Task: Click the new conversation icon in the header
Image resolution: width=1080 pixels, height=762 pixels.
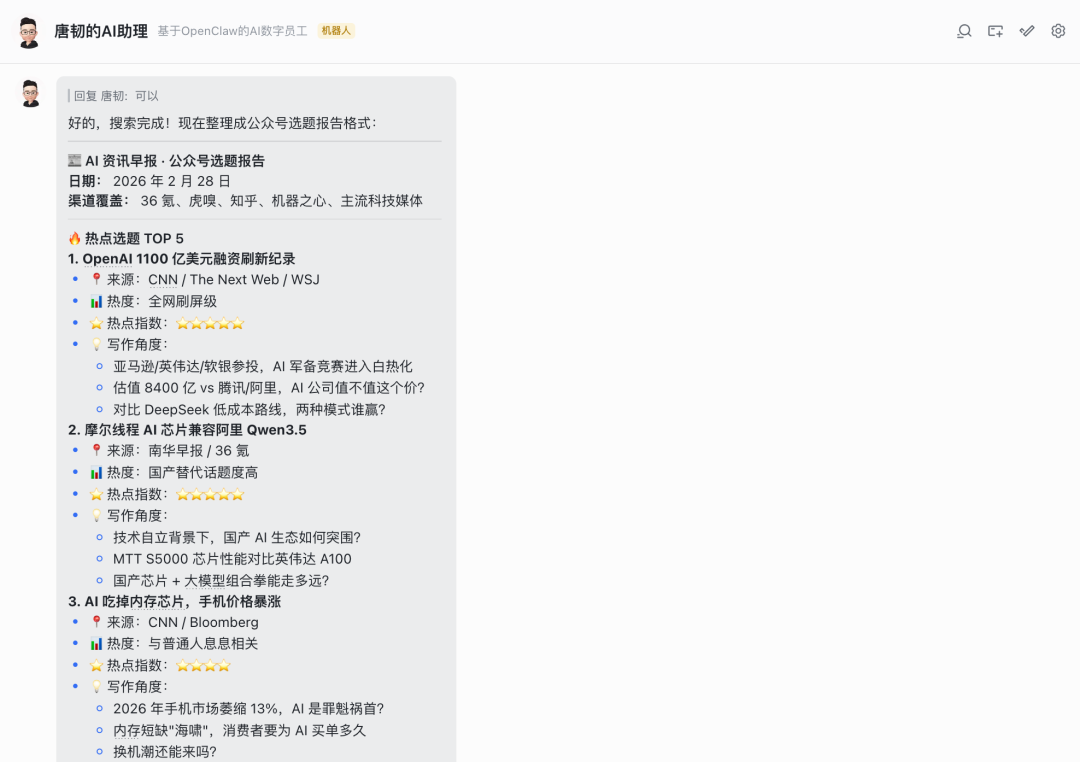Action: 995,31
